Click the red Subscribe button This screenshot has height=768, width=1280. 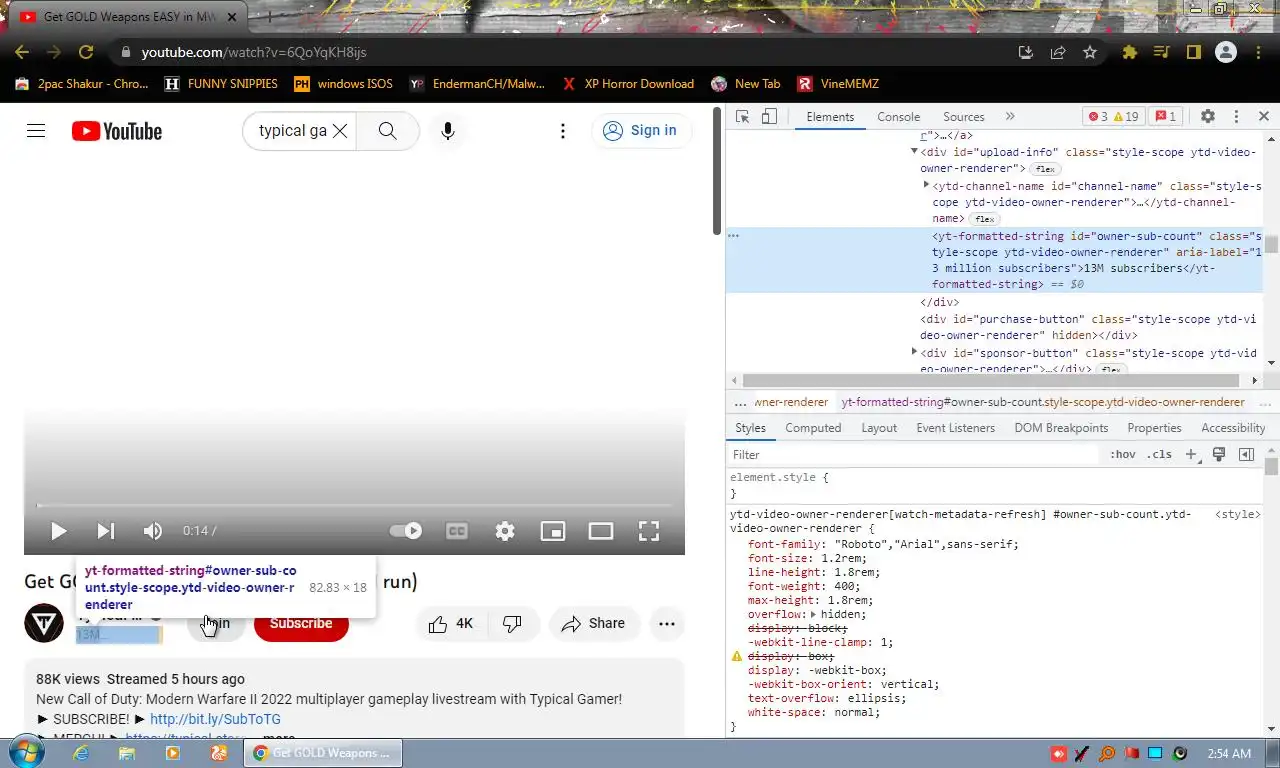[301, 623]
